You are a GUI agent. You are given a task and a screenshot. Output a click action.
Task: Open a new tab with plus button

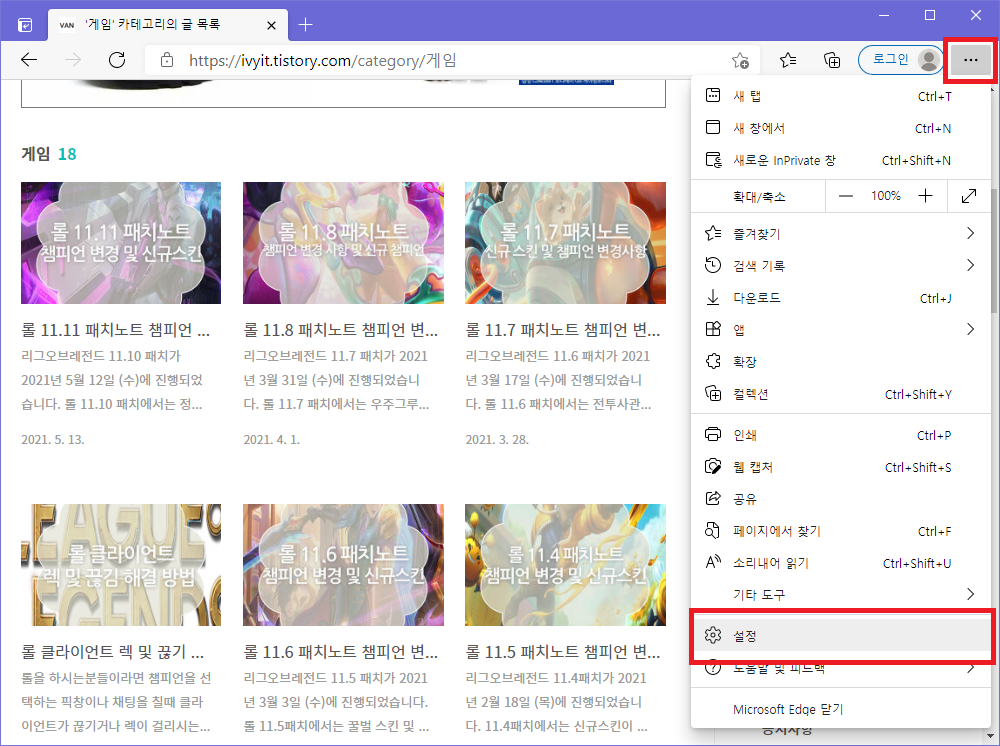[x=305, y=25]
